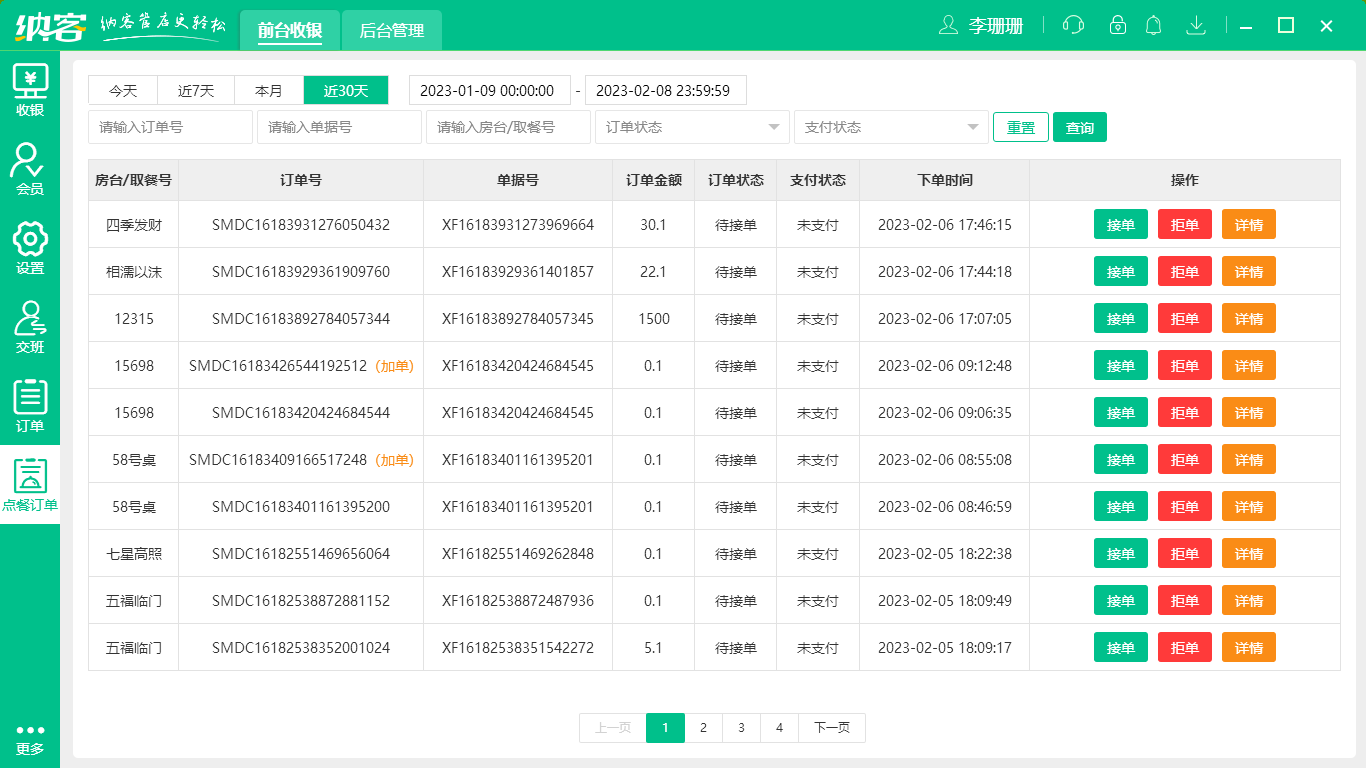Click the lock screen icon
This screenshot has height=768, width=1366.
coord(1118,26)
